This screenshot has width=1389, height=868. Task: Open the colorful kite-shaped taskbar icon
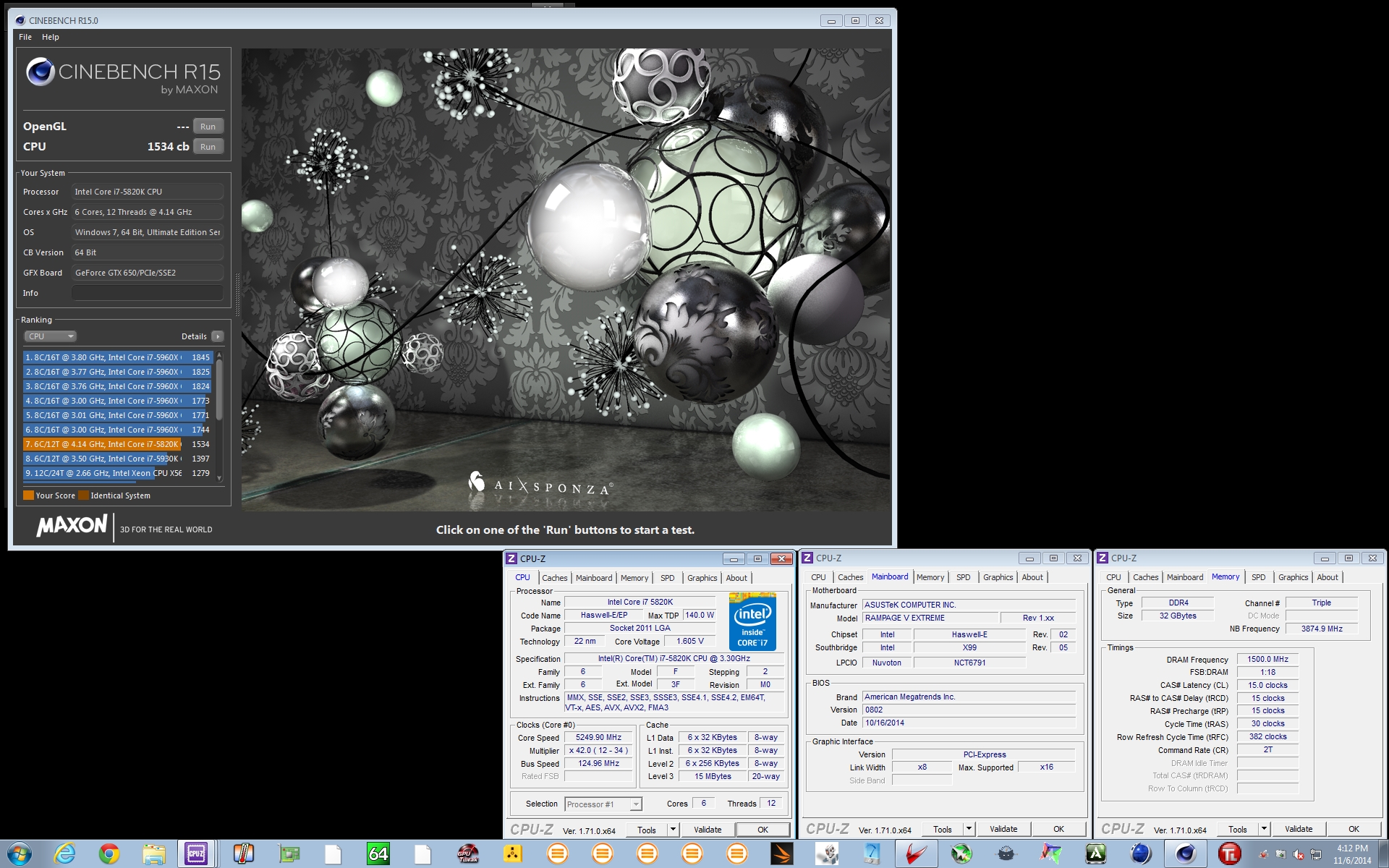1051,854
